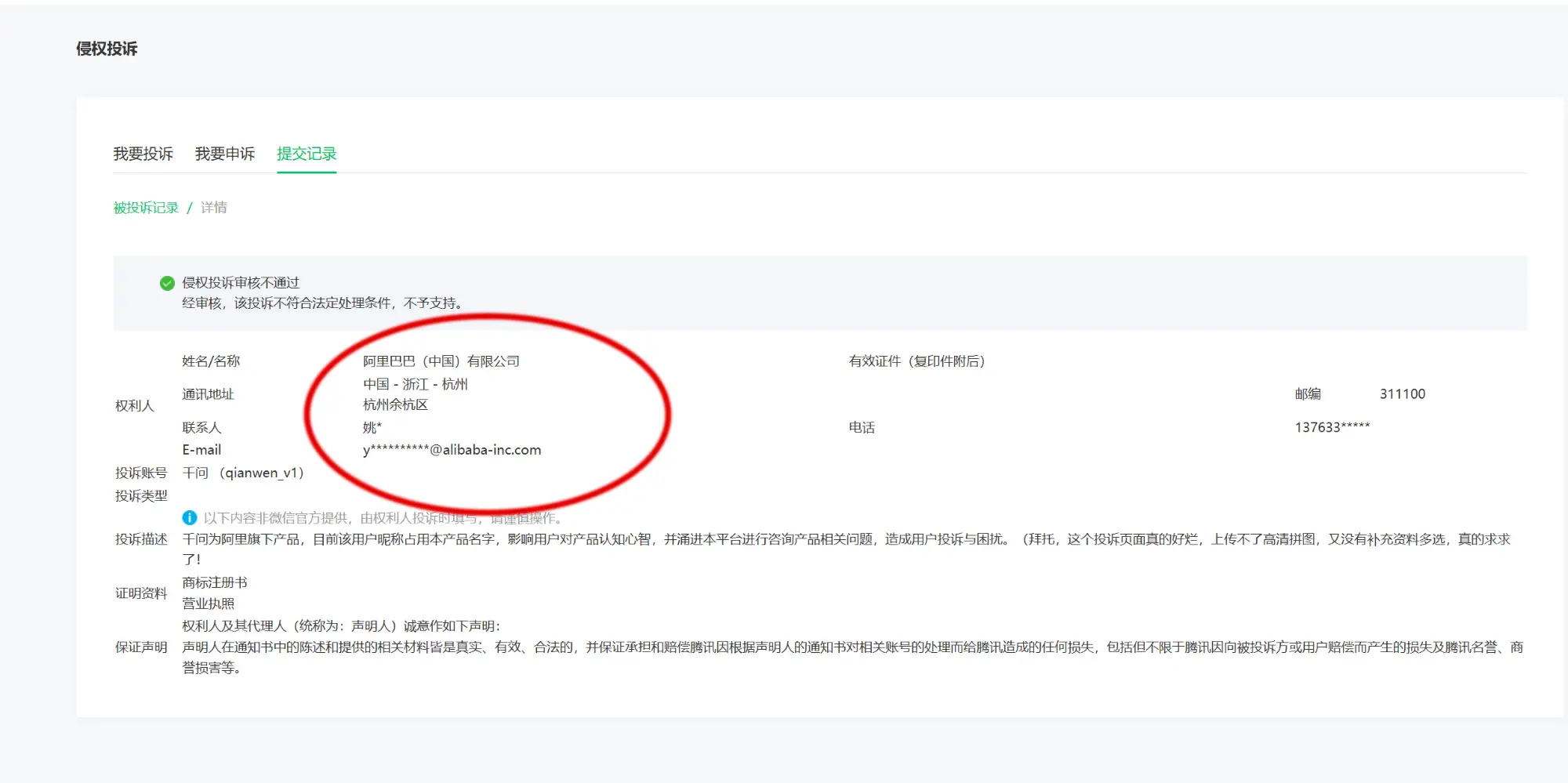Screen dimensions: 1568x783
Task: Click the company name 阿里巴巴（中国）有限公司
Action: pyautogui.click(x=441, y=361)
